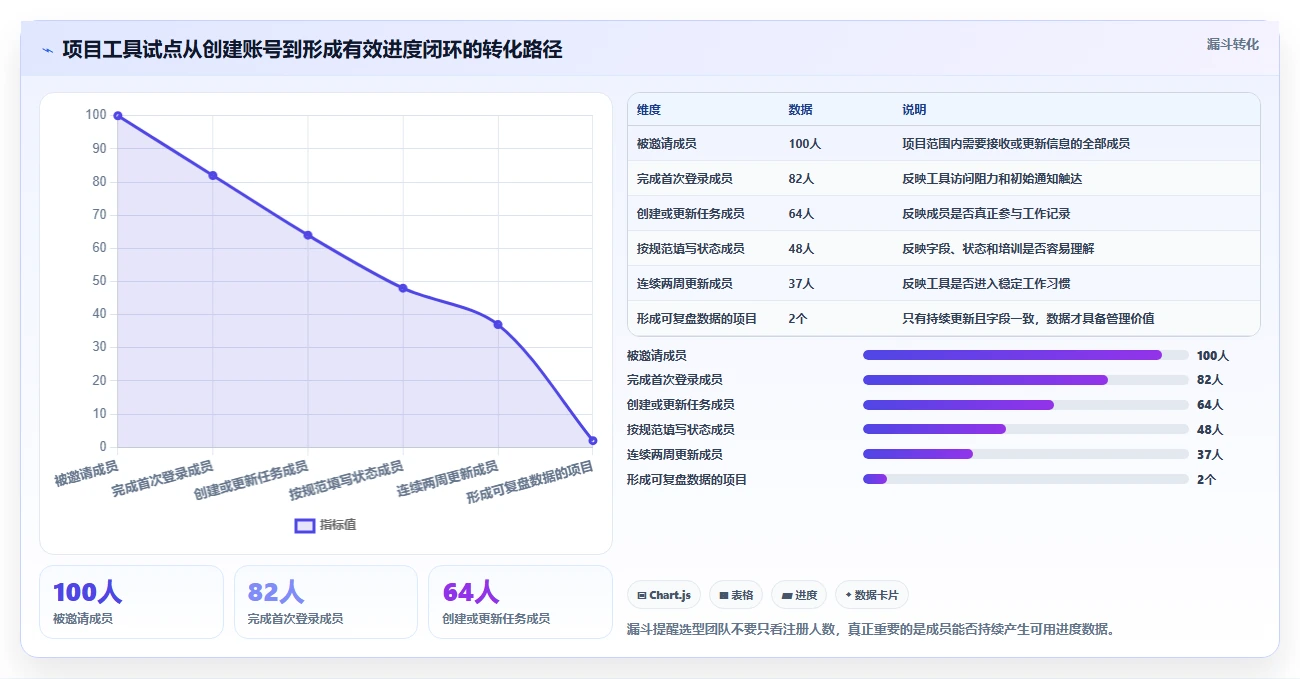1300x679 pixels.
Task: Click the 维度 table column header
Action: 649,110
